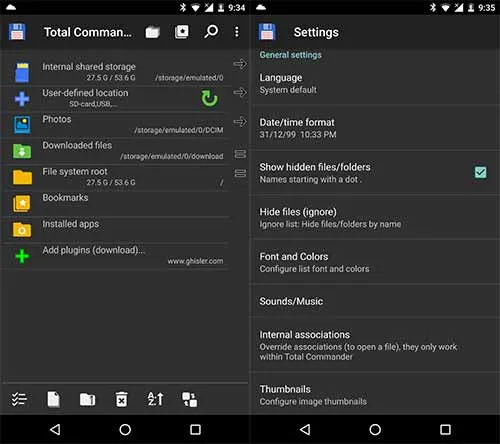The height and width of the screenshot is (444, 500).
Task: Toggle Show hidden files/folders checkbox
Action: coord(480,173)
